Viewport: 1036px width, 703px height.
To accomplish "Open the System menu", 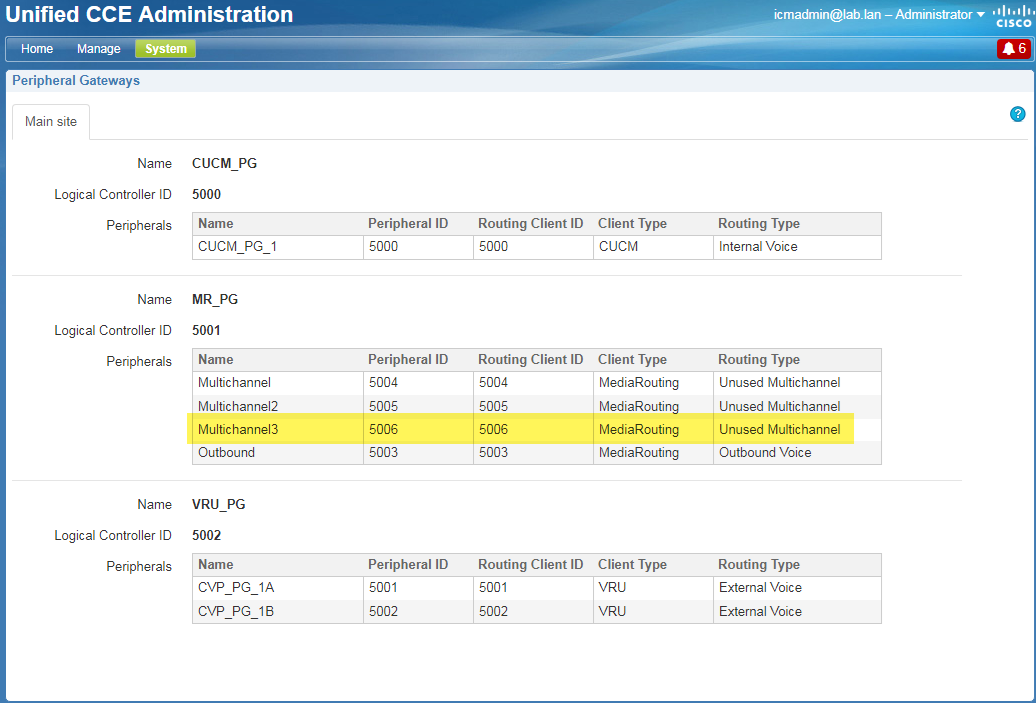I will pos(166,49).
